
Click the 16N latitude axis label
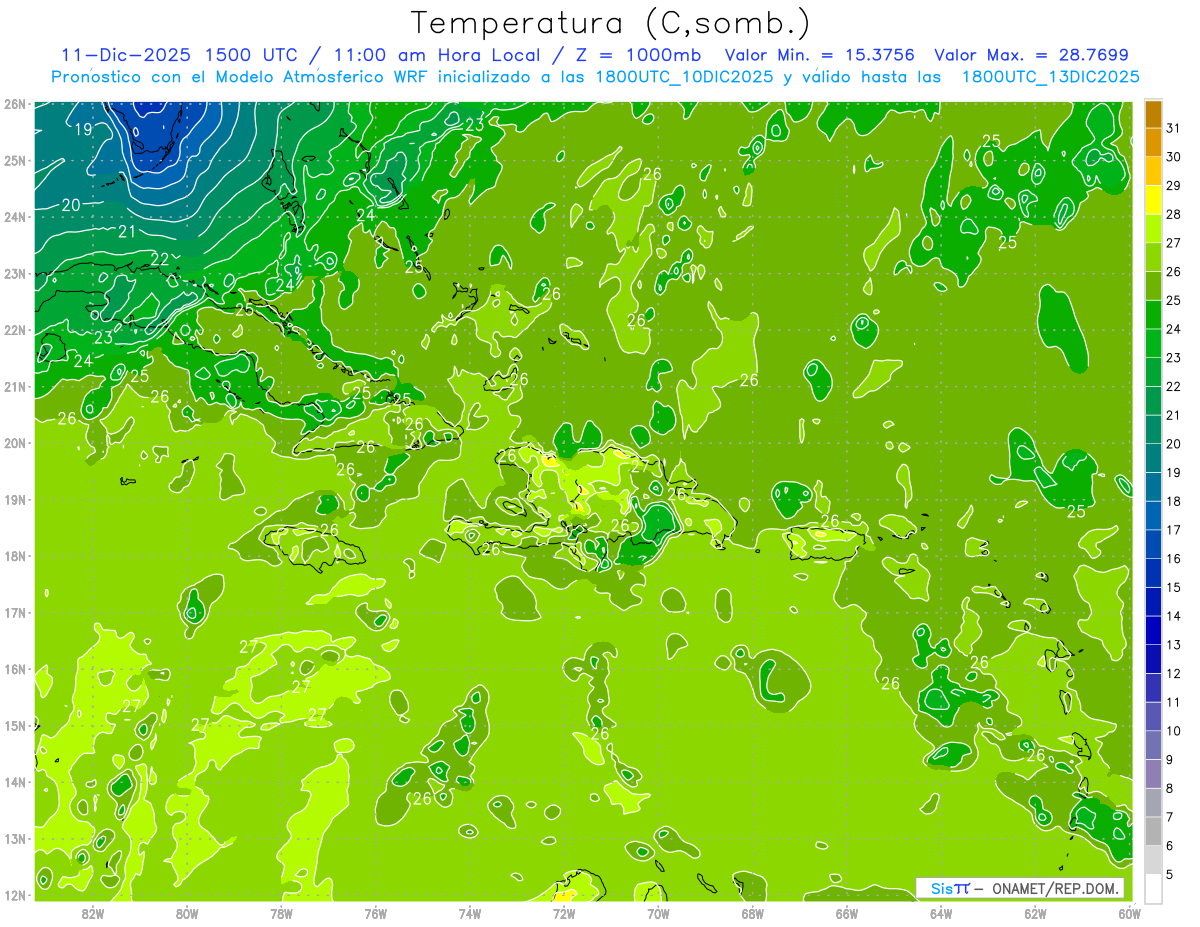click(x=14, y=669)
